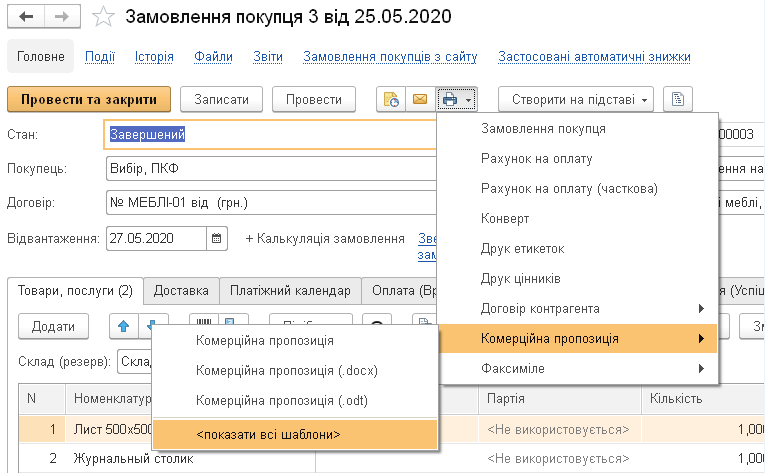Select row Журнальный столик
Image resolution: width=765 pixels, height=473 pixels.
point(133,458)
